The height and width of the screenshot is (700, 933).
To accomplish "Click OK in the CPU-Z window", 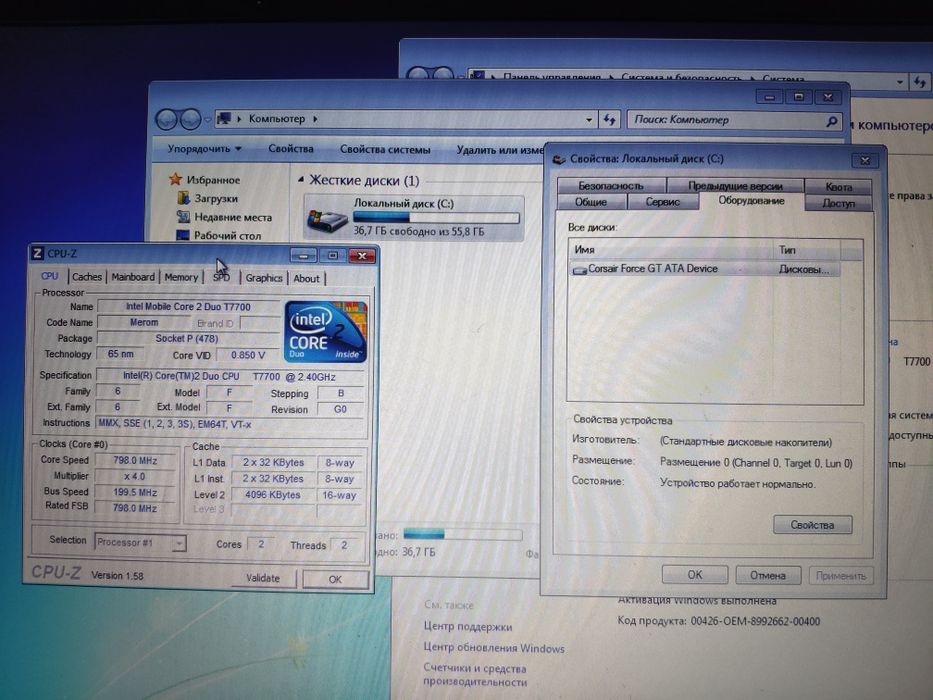I will point(335,579).
